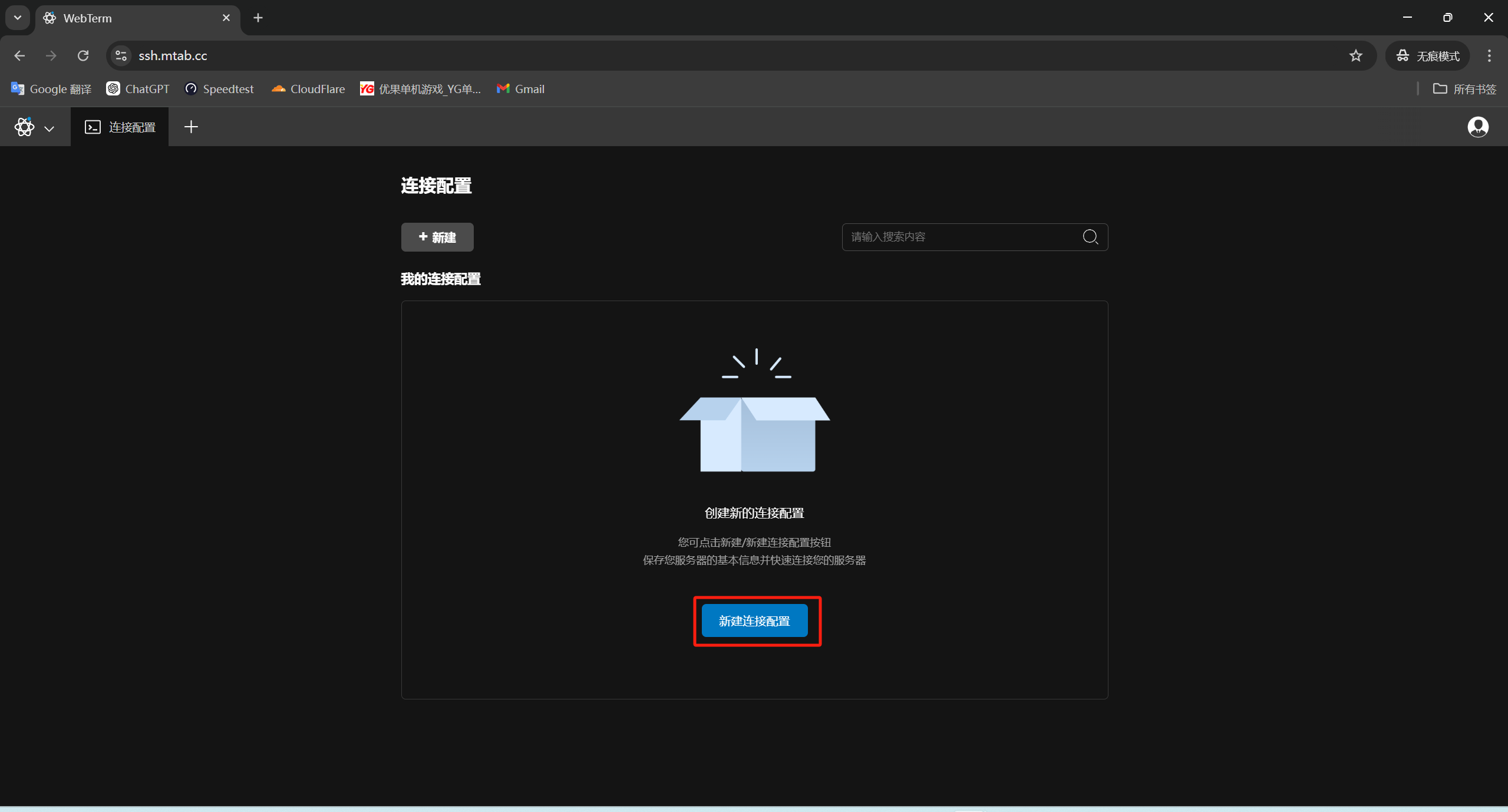Click the 无痕模式 incognito indicator
The height and width of the screenshot is (812, 1508).
(1428, 56)
